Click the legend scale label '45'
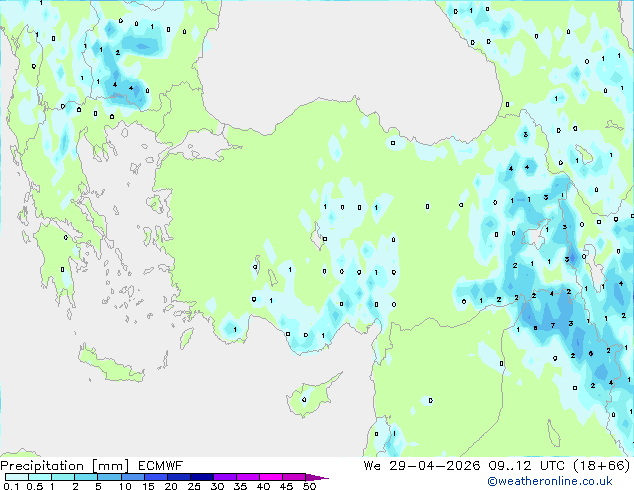 [286, 486]
